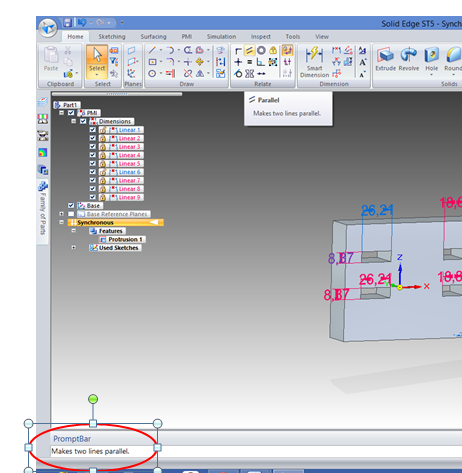Activate the Select arrow tool
The height and width of the screenshot is (473, 462).
click(97, 55)
